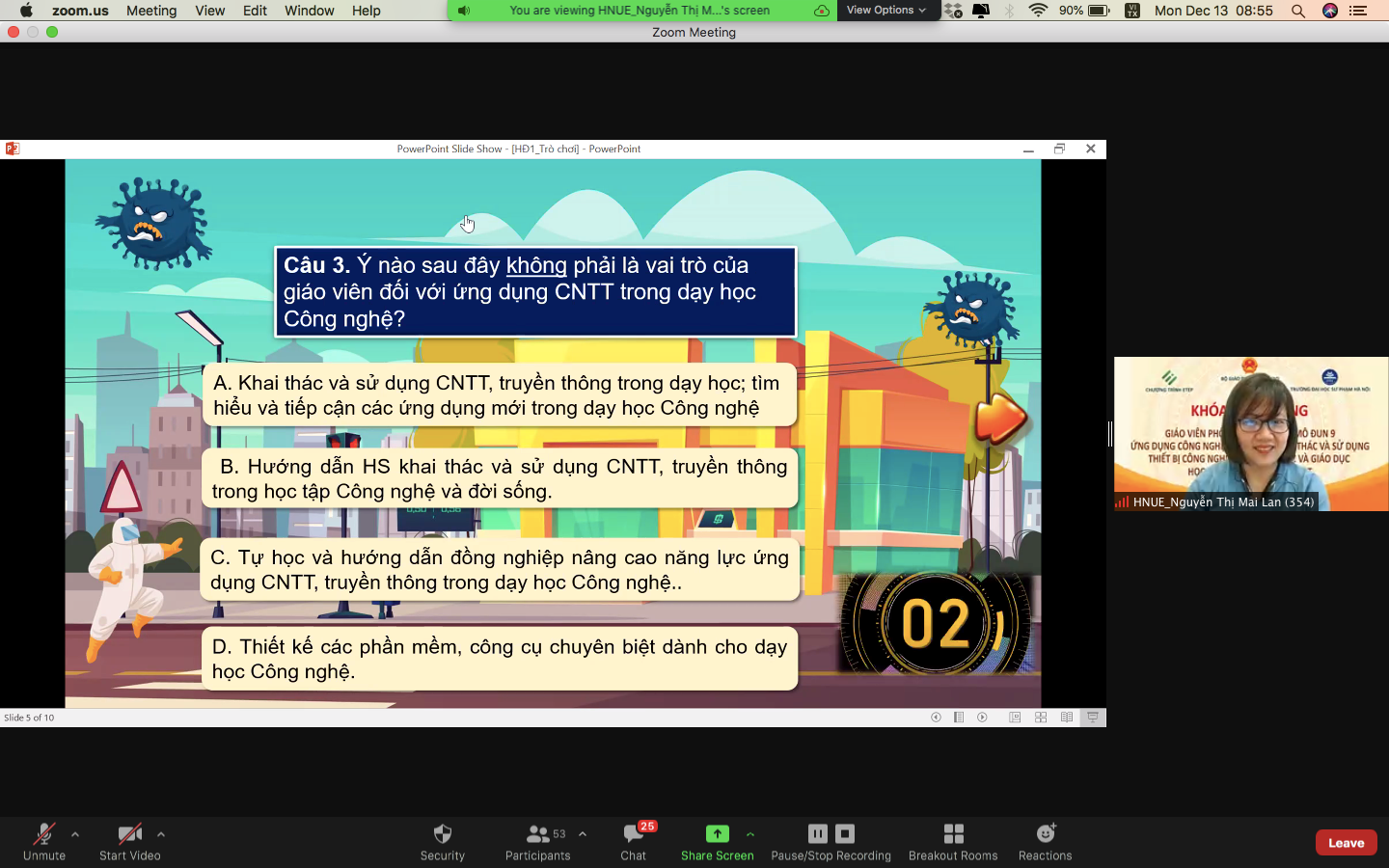Screen dimensions: 1389x868
Task: Open the Security shield icon
Action: pos(442,834)
